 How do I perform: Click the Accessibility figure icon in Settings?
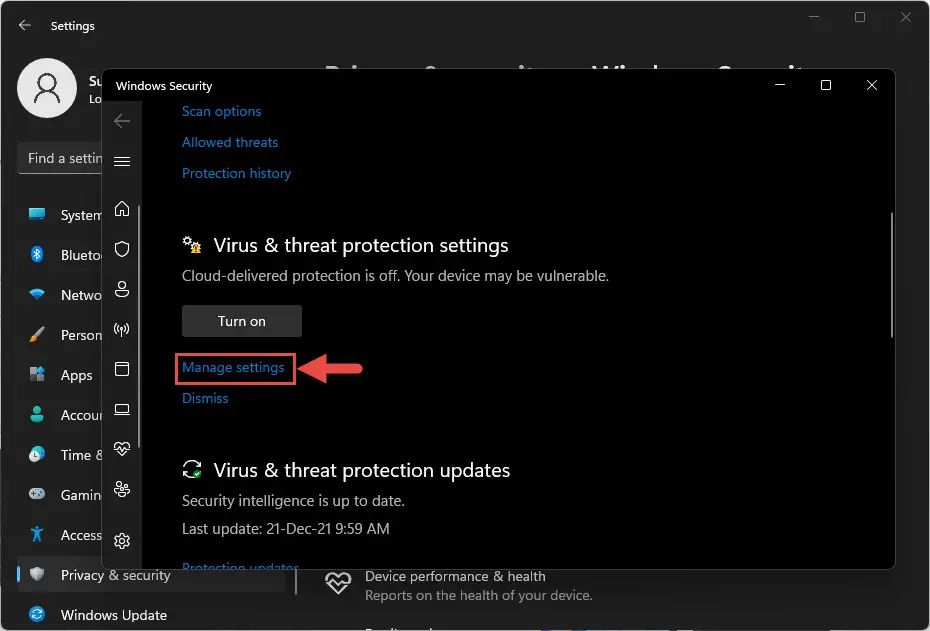coord(37,534)
